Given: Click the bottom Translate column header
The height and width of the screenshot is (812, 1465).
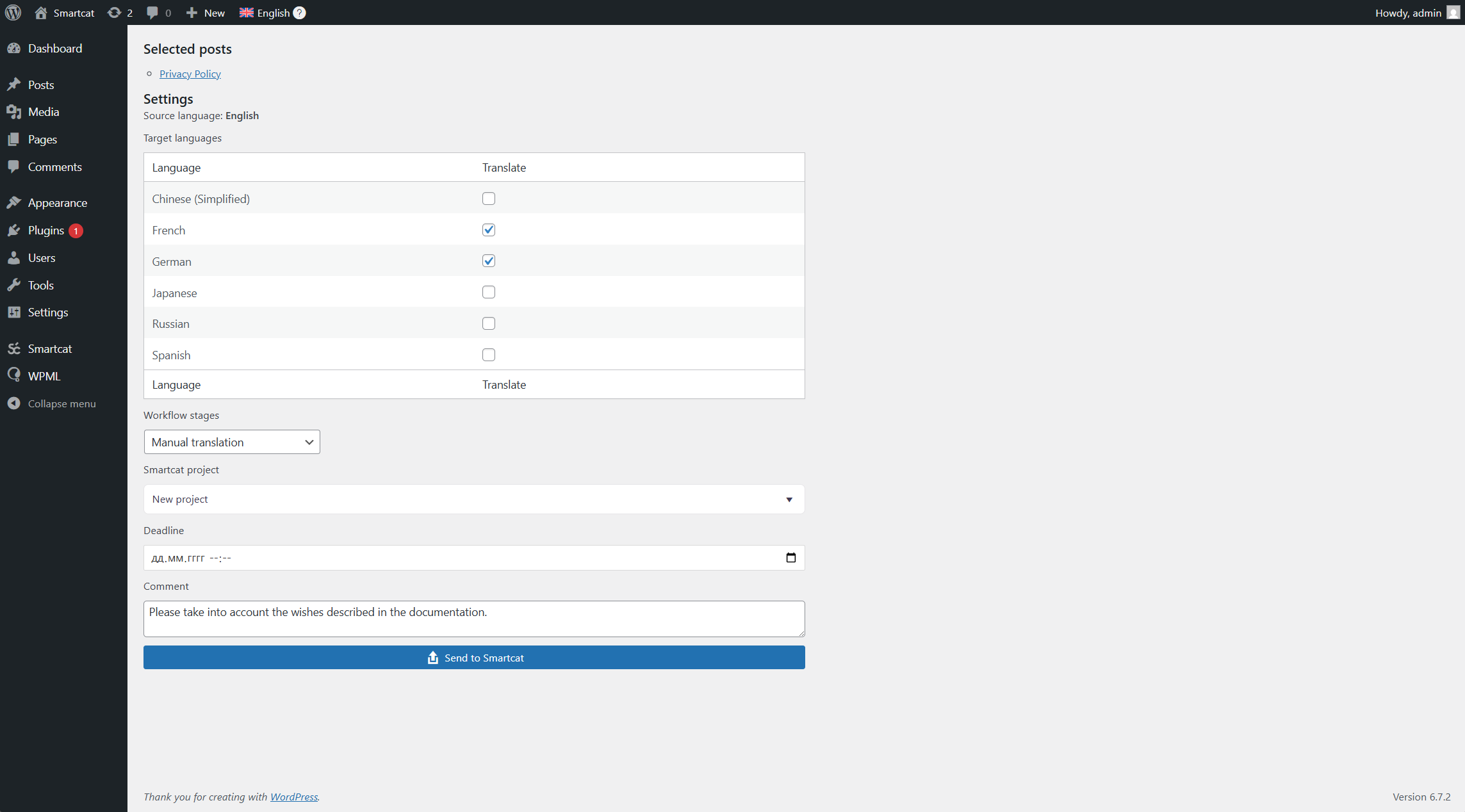Looking at the screenshot, I should coord(504,385).
